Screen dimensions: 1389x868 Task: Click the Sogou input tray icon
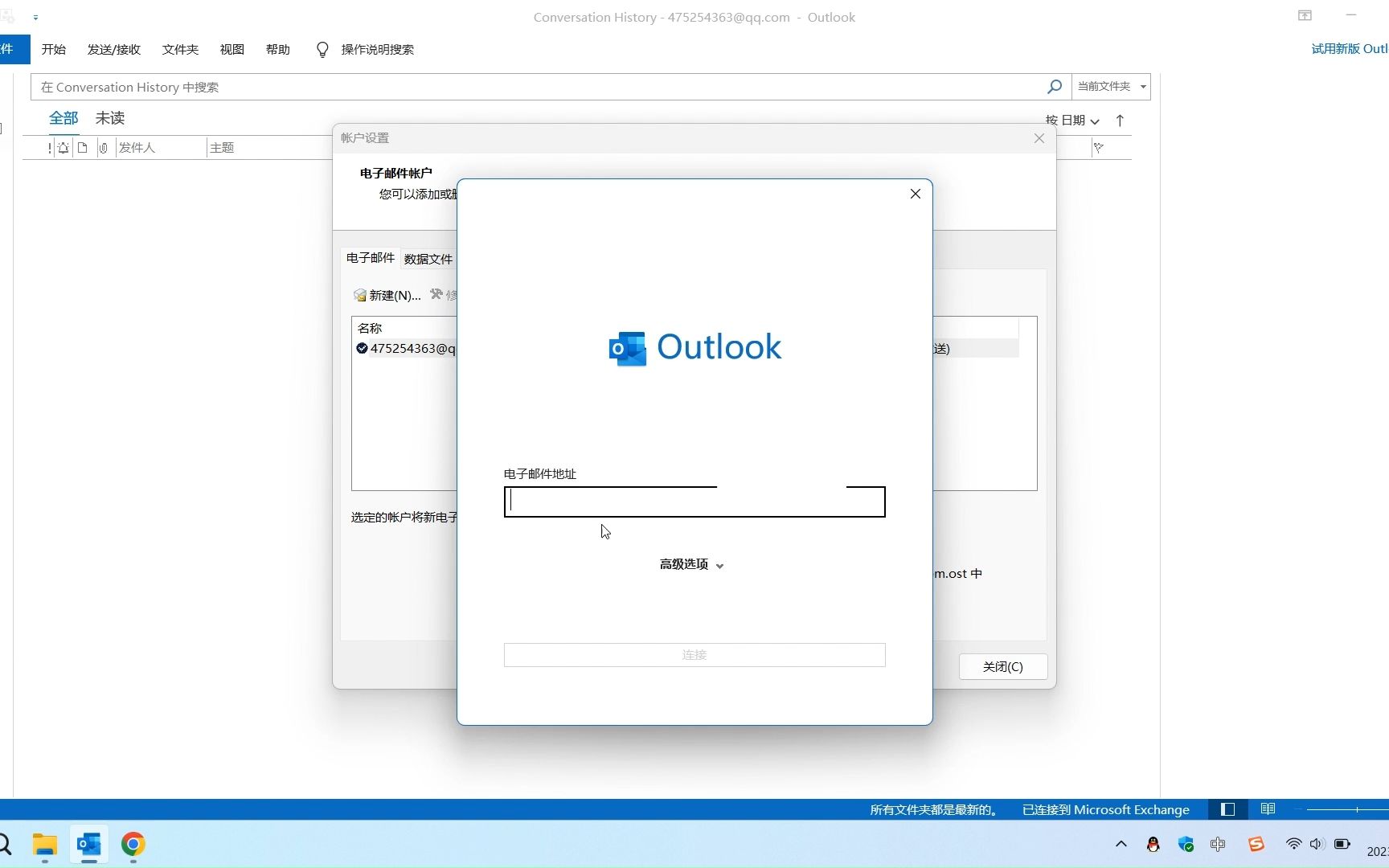coord(1256,844)
